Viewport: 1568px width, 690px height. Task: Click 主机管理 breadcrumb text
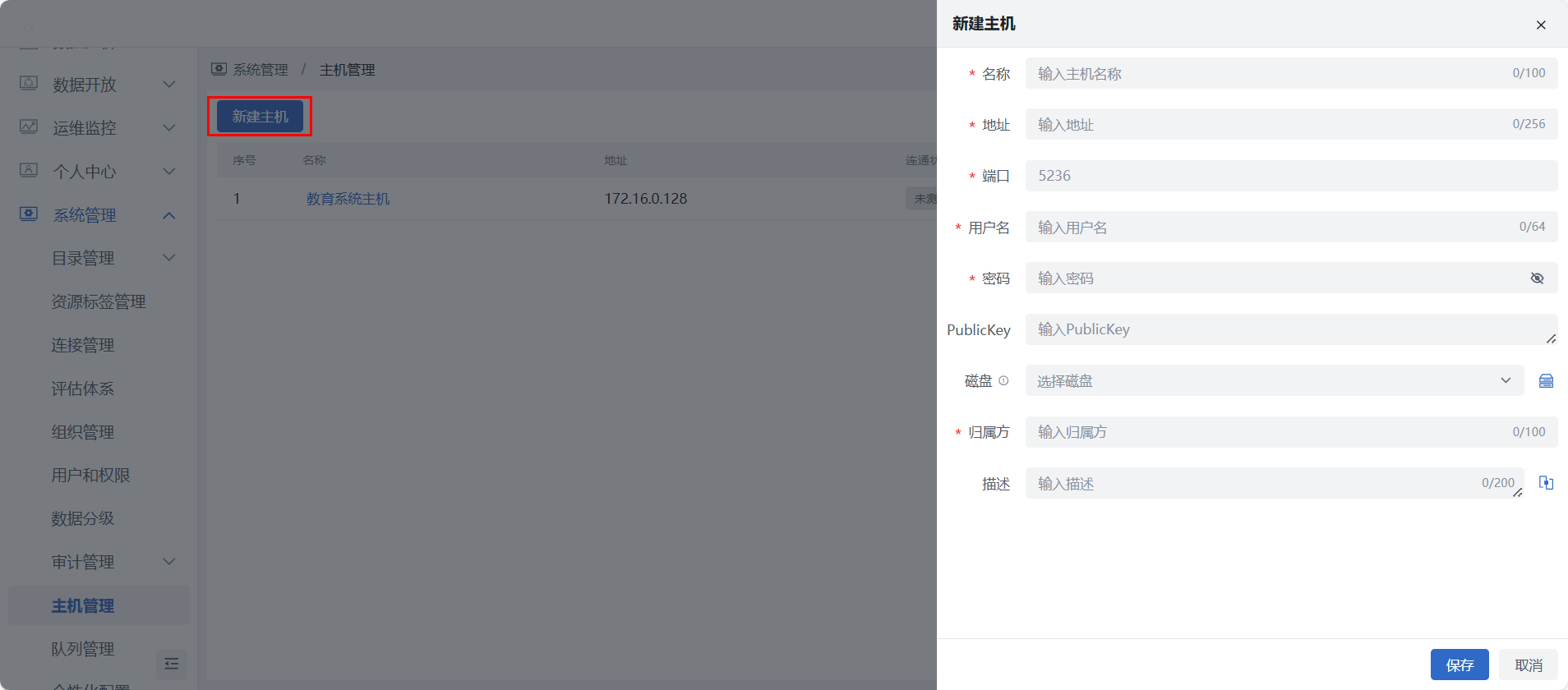click(348, 70)
